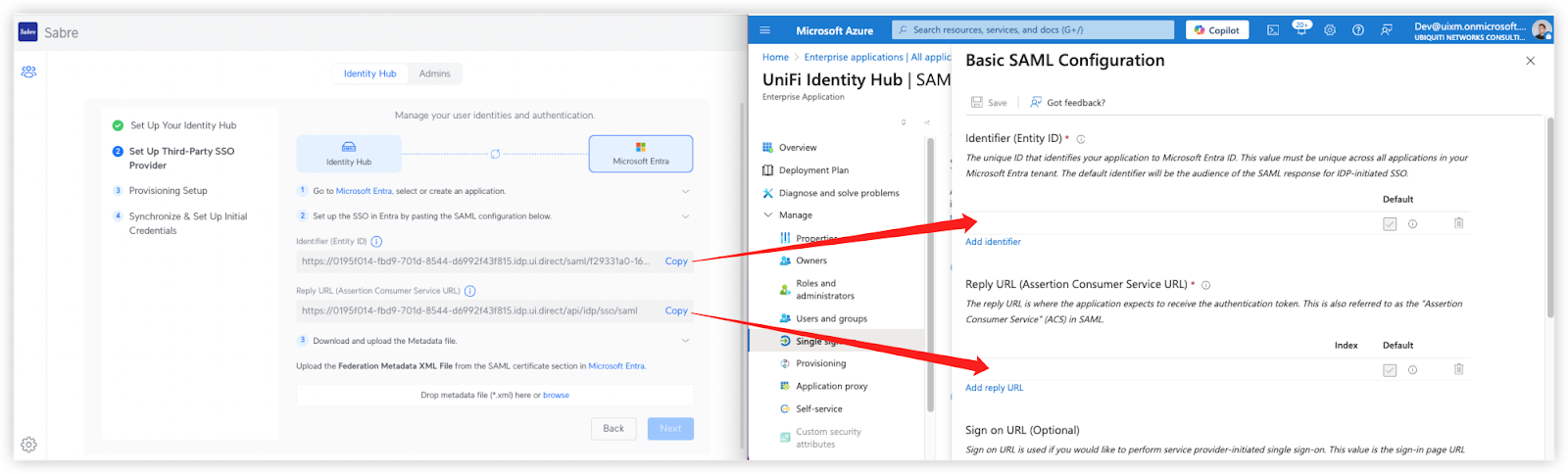Click the Next button

coord(670,428)
